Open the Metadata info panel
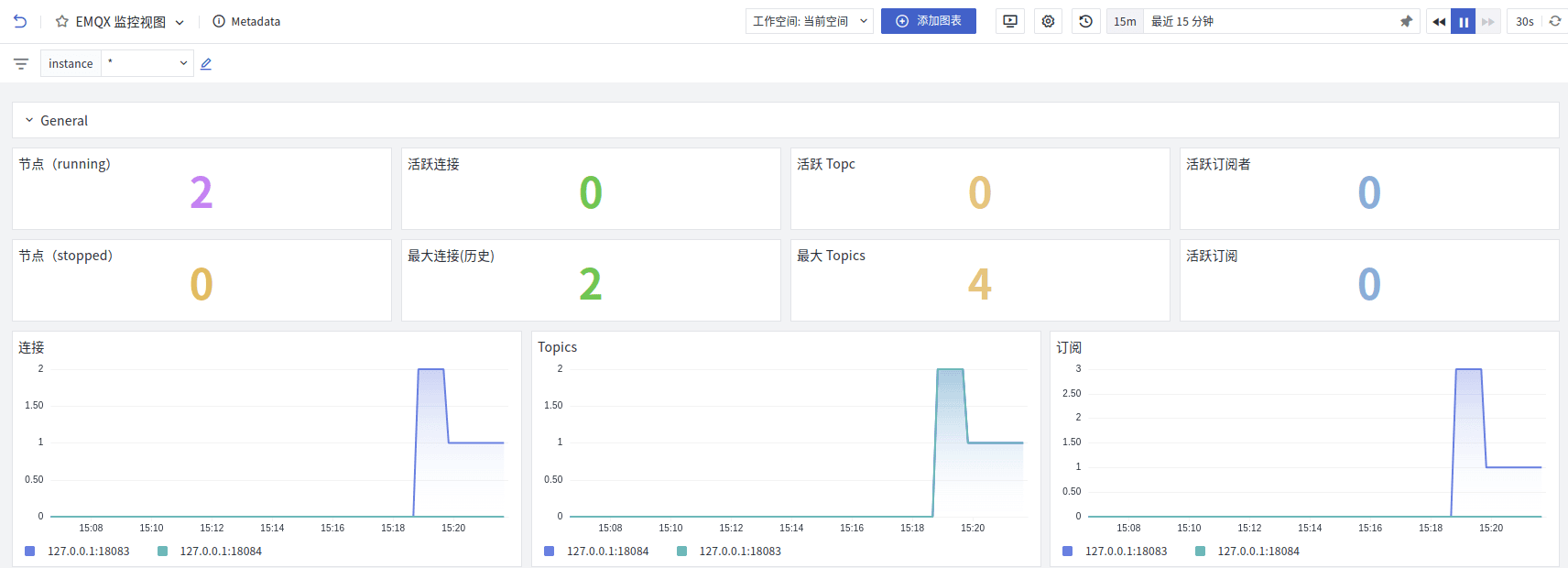This screenshot has width=1568, height=568. [246, 21]
